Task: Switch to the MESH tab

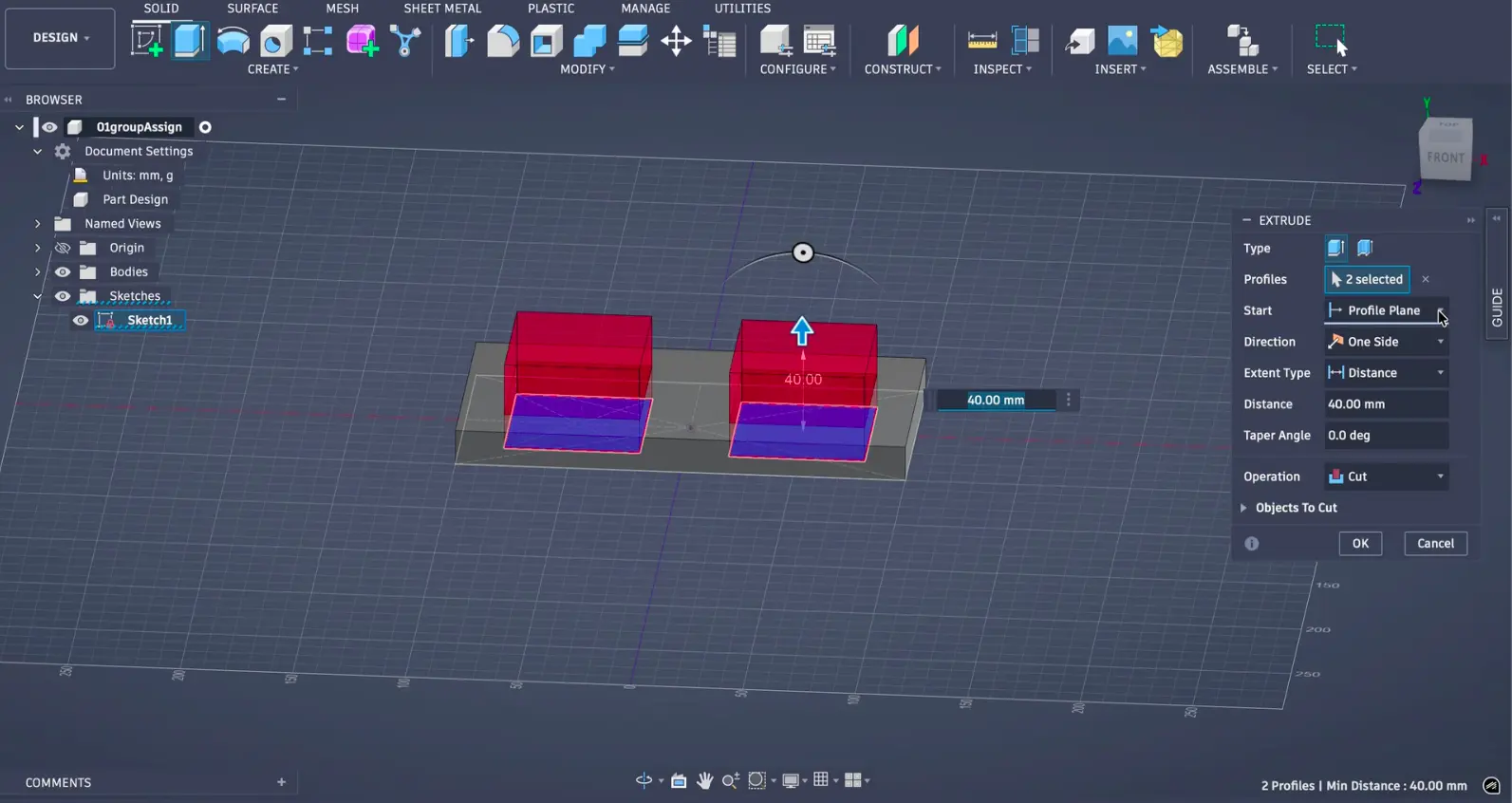Action: click(343, 9)
